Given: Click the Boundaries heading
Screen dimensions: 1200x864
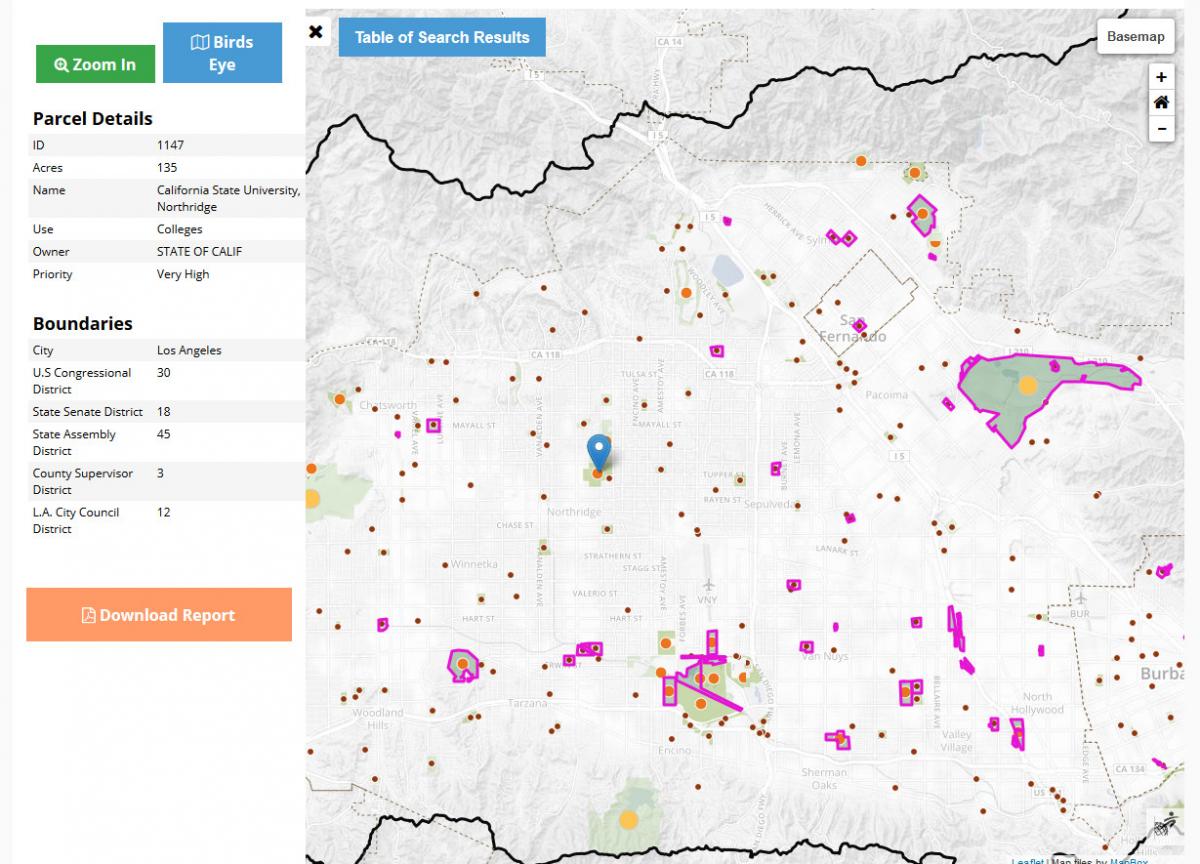Looking at the screenshot, I should [83, 324].
